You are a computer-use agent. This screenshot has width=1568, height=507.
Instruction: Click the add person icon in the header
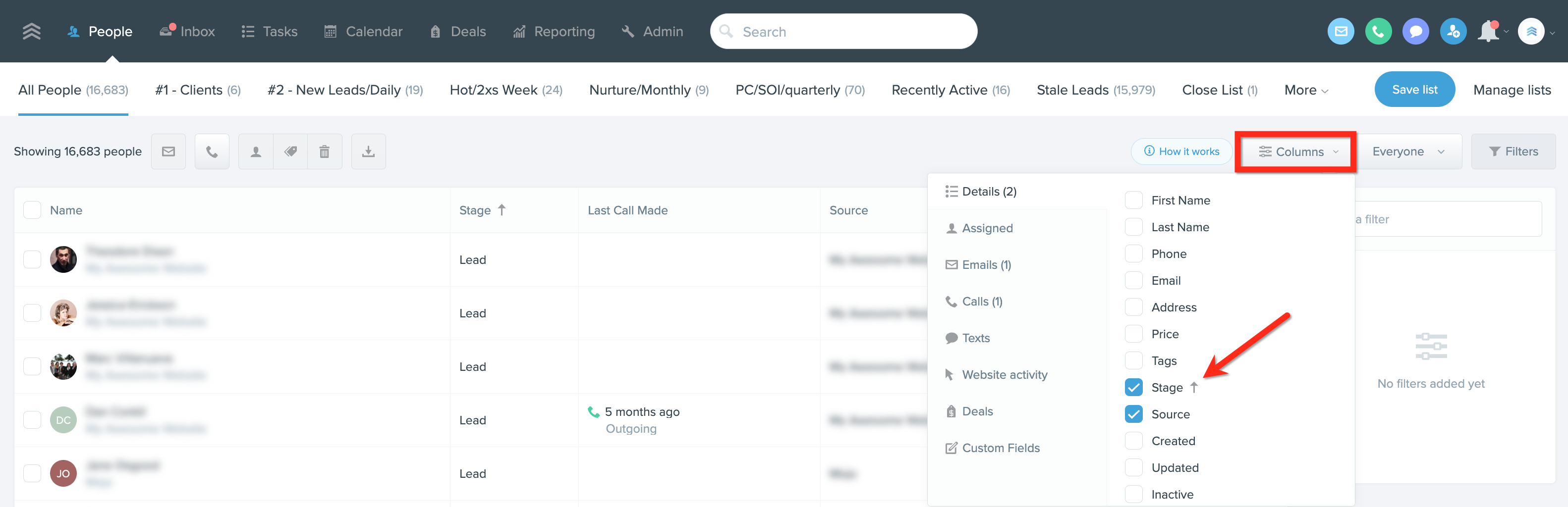click(x=1453, y=31)
